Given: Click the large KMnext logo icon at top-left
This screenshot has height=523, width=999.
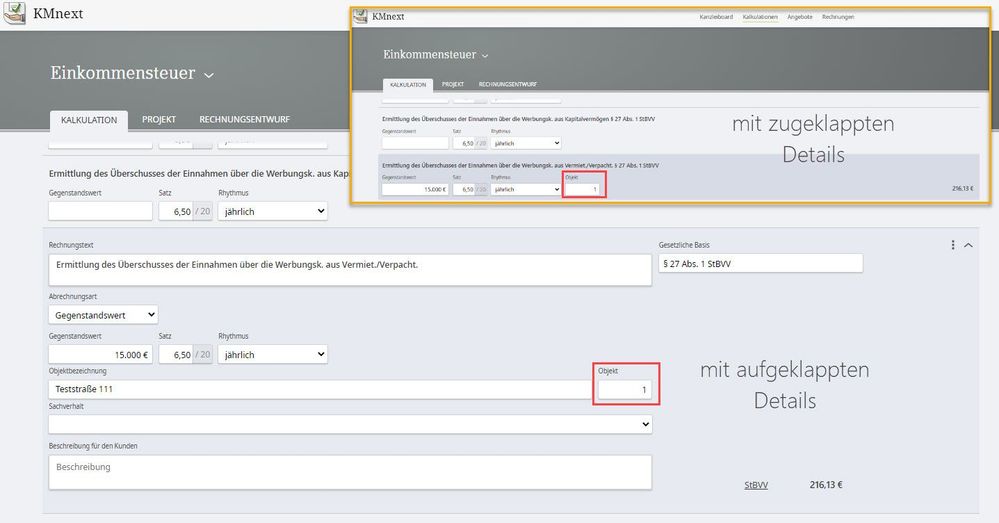Looking at the screenshot, I should [x=16, y=15].
